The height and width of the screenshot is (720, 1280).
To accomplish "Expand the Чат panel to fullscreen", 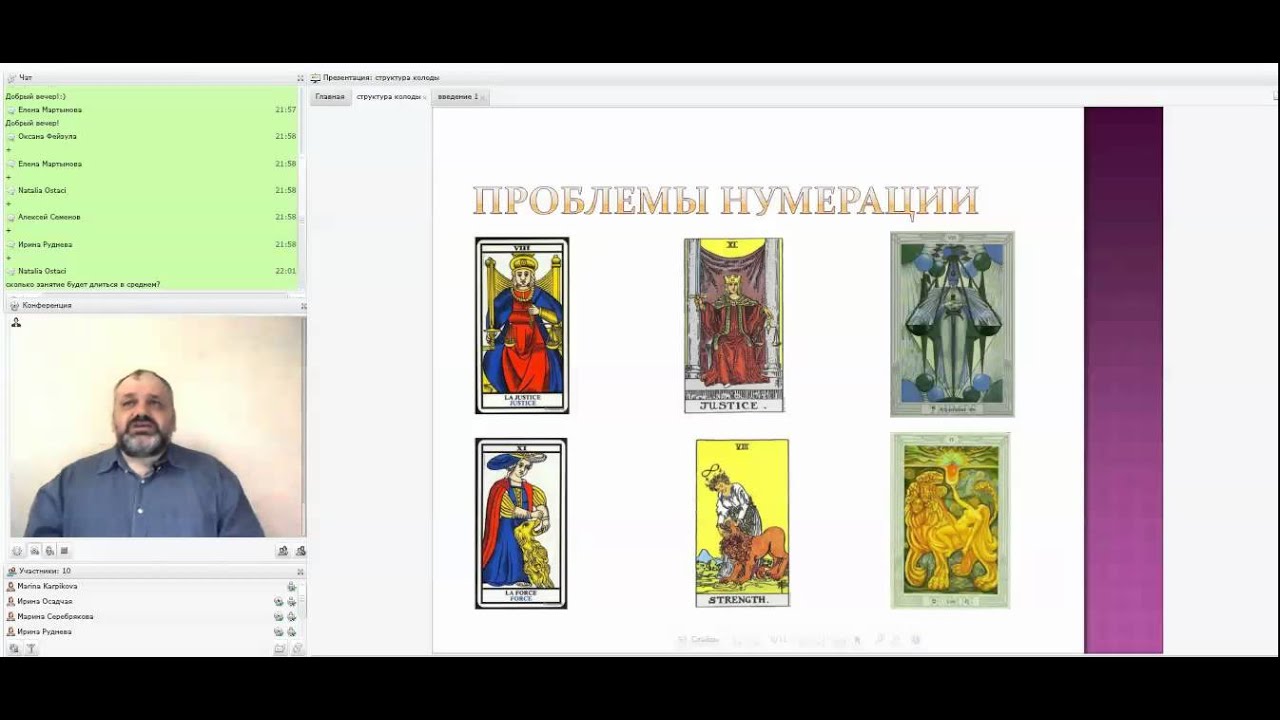I will (300, 78).
